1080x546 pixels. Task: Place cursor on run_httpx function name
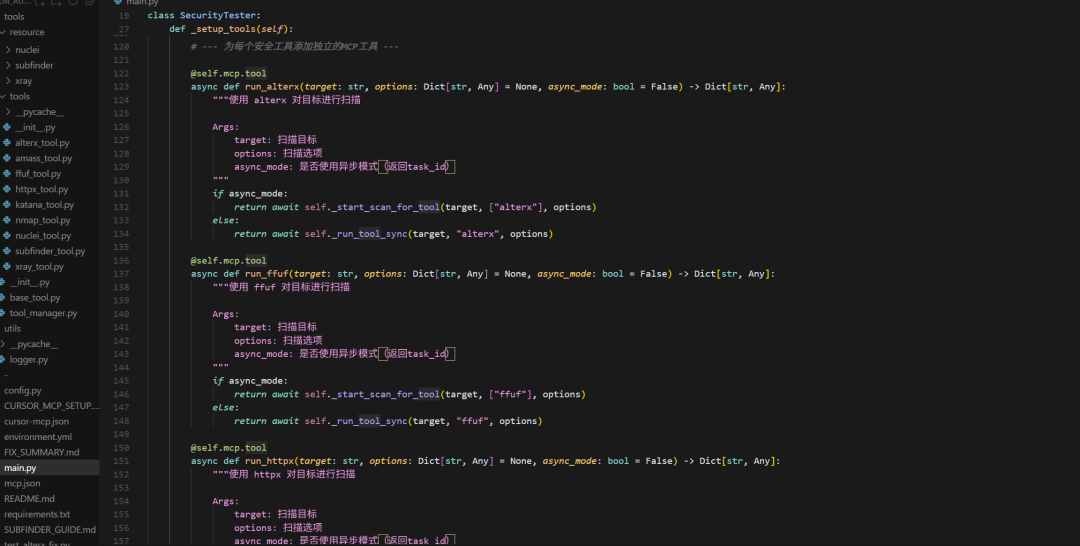(x=269, y=461)
